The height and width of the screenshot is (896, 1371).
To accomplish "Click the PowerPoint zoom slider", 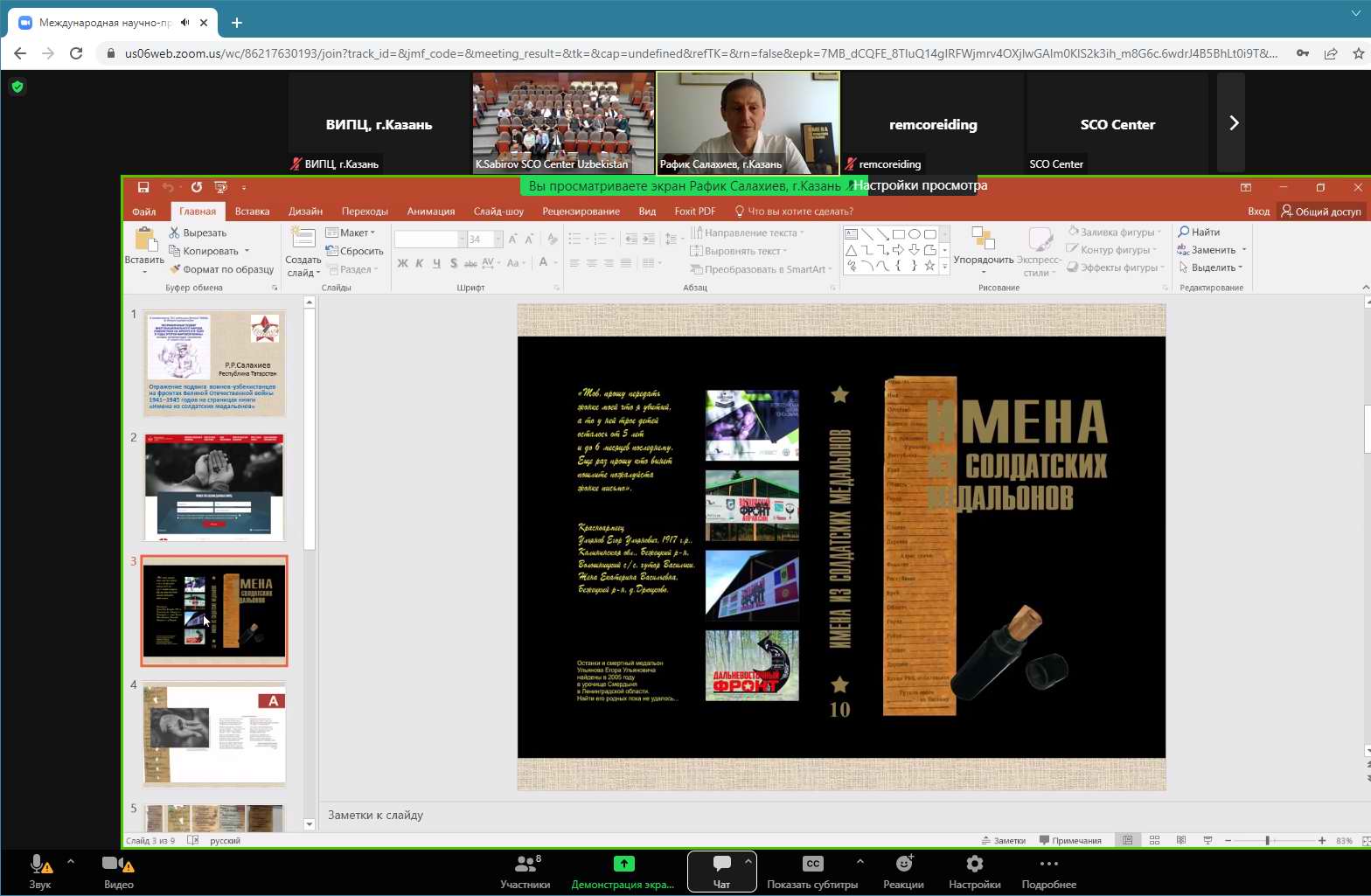I will click(x=1267, y=840).
